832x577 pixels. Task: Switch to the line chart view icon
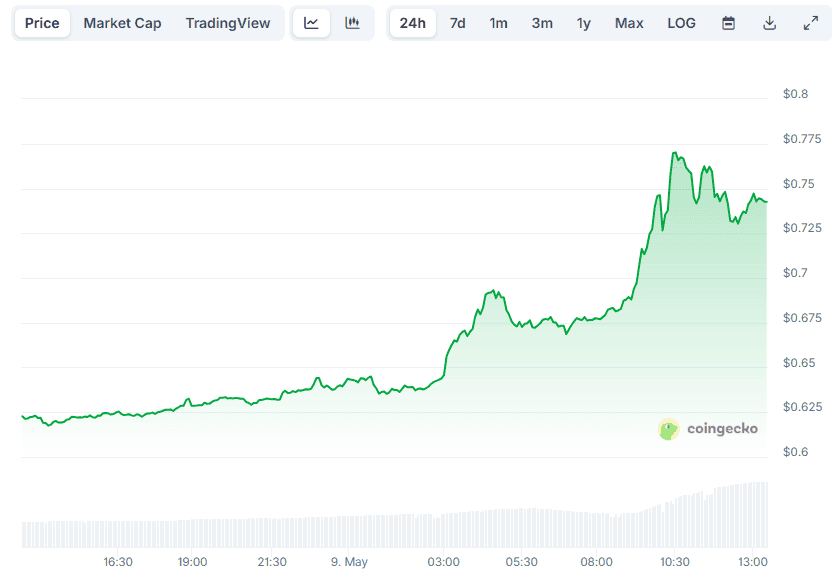tap(311, 23)
